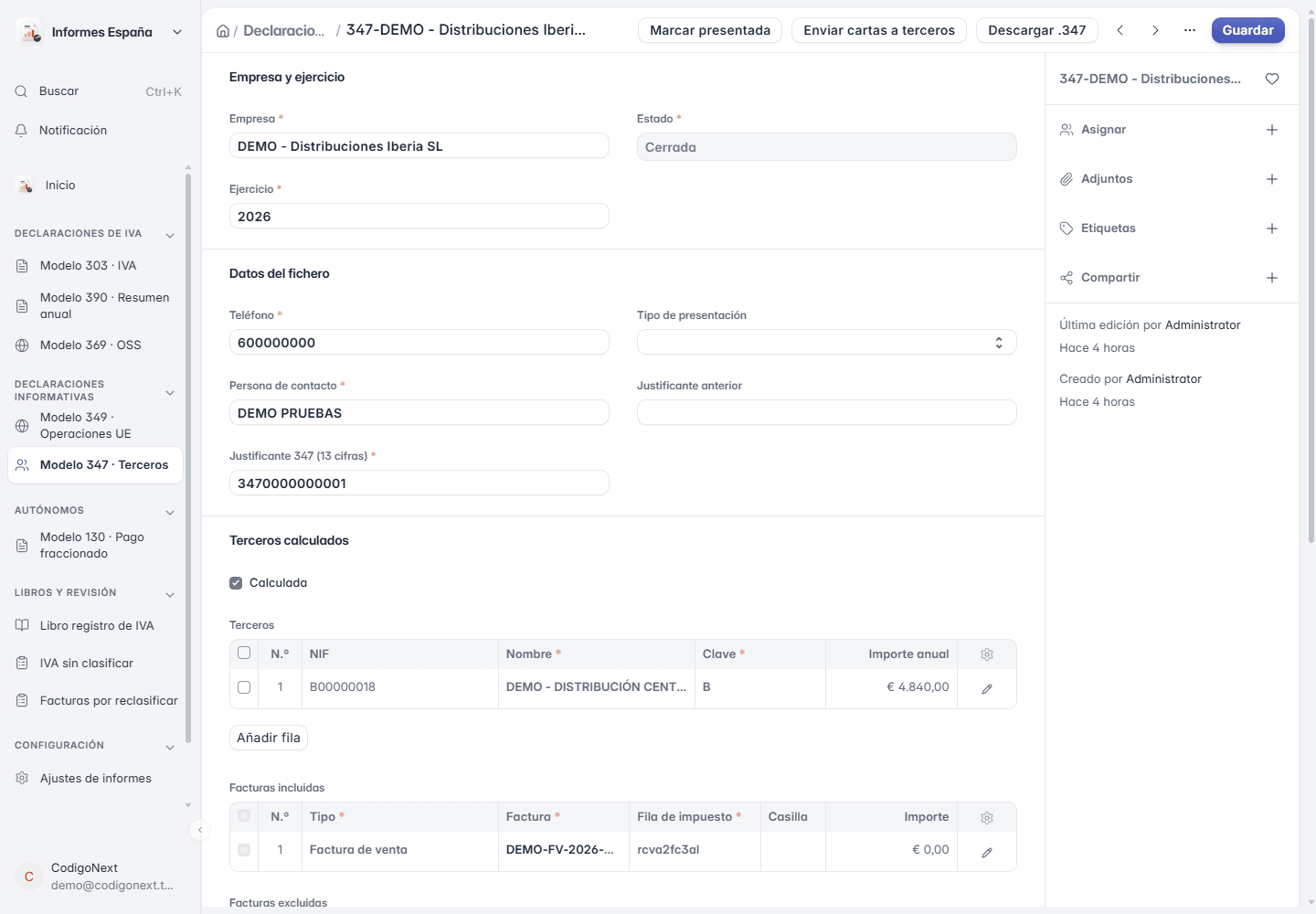1316x914 pixels.
Task: Click Enviar cartas a terceros button
Action: (879, 30)
